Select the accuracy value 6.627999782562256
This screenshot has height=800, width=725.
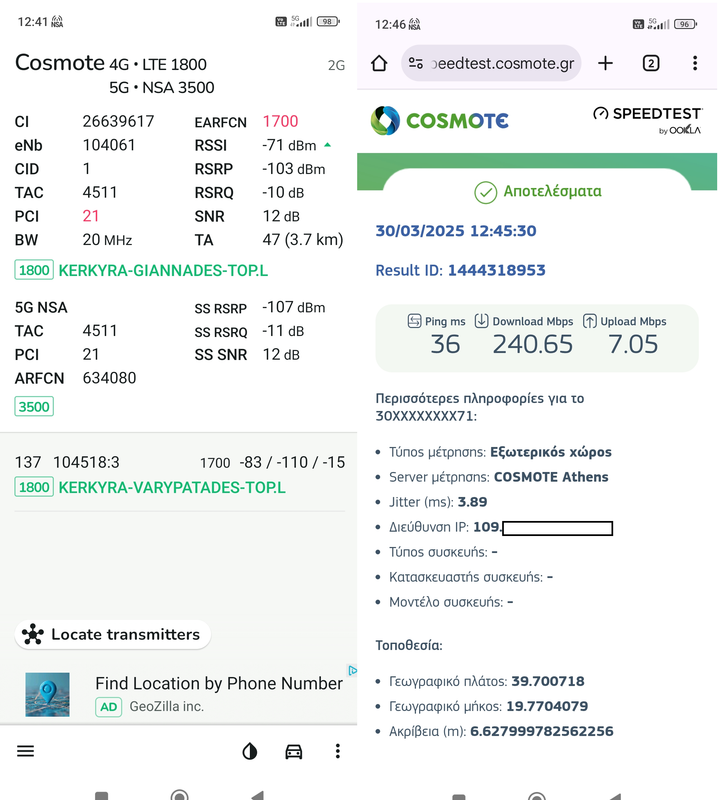pos(541,731)
